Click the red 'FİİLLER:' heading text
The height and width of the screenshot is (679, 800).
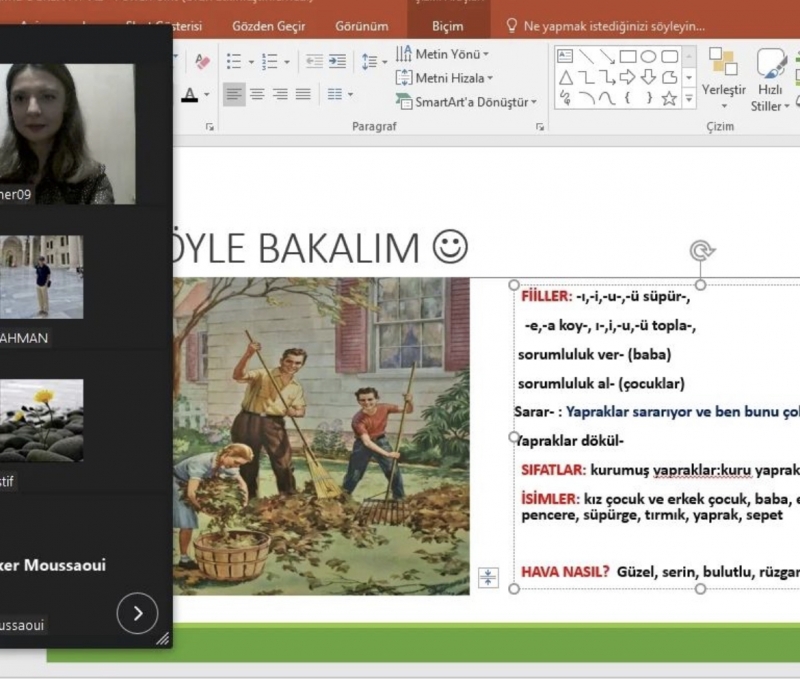546,296
